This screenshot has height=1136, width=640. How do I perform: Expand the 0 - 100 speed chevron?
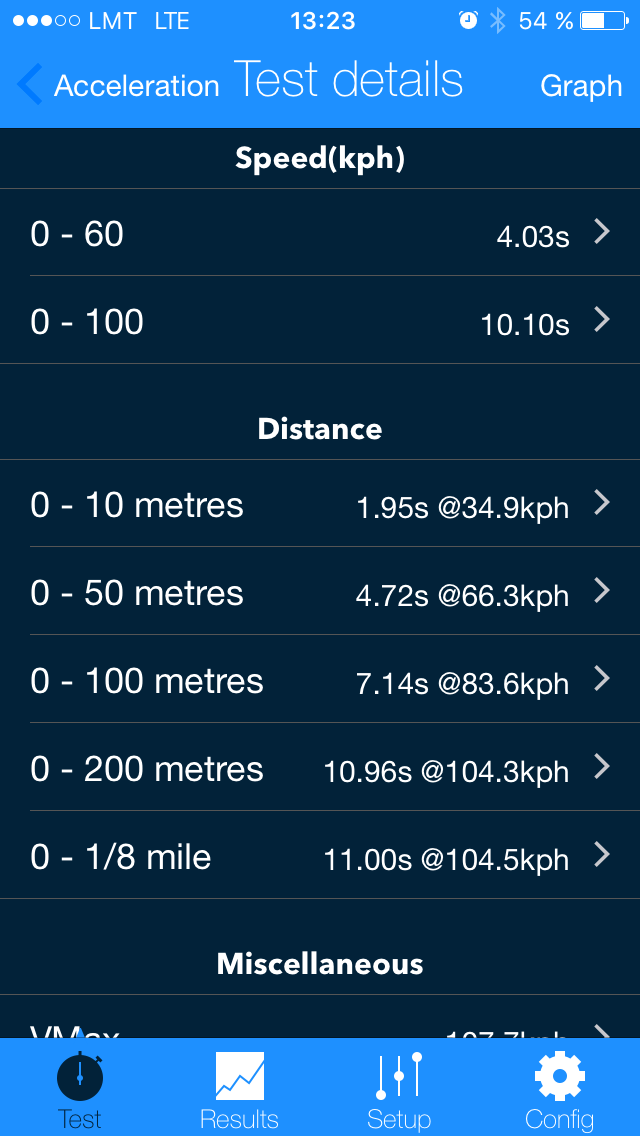602,320
